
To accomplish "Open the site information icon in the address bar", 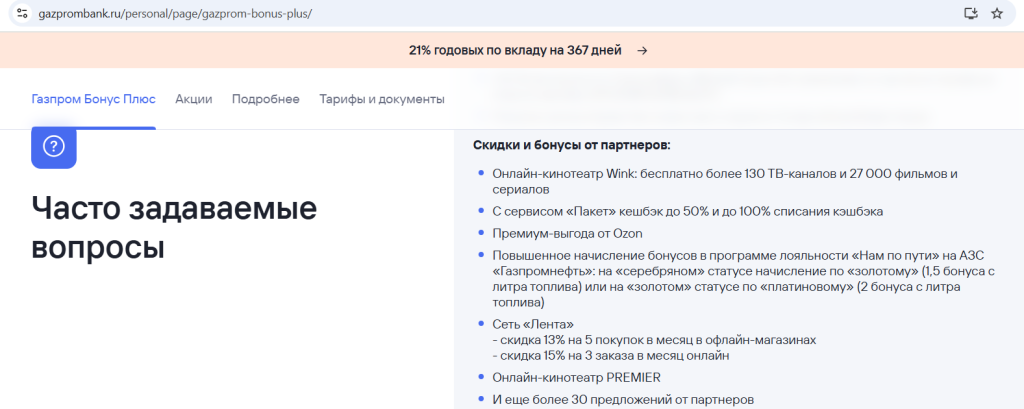I will click(22, 13).
